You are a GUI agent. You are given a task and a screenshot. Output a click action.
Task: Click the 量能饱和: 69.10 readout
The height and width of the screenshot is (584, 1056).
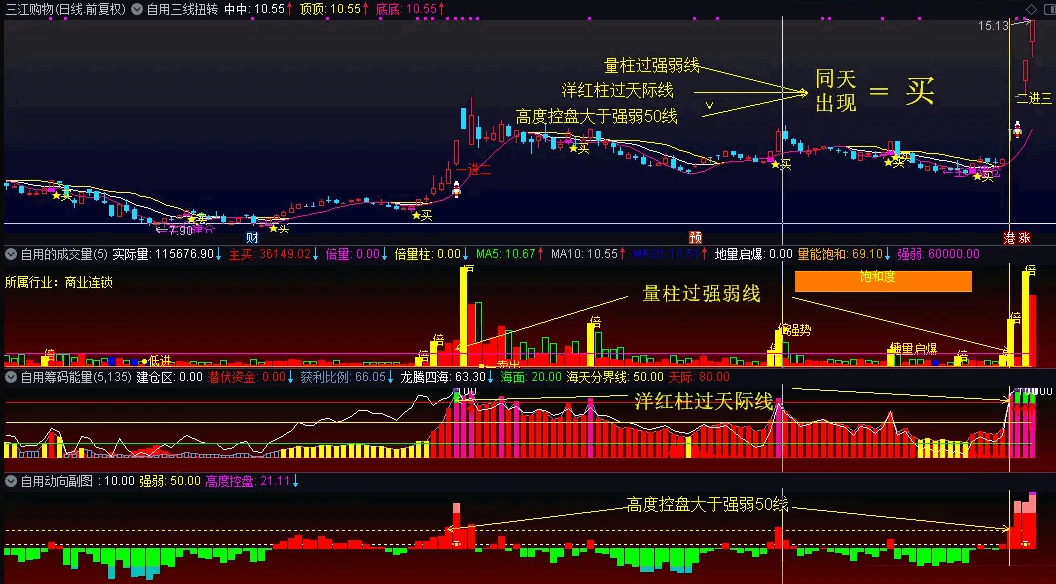click(844, 254)
